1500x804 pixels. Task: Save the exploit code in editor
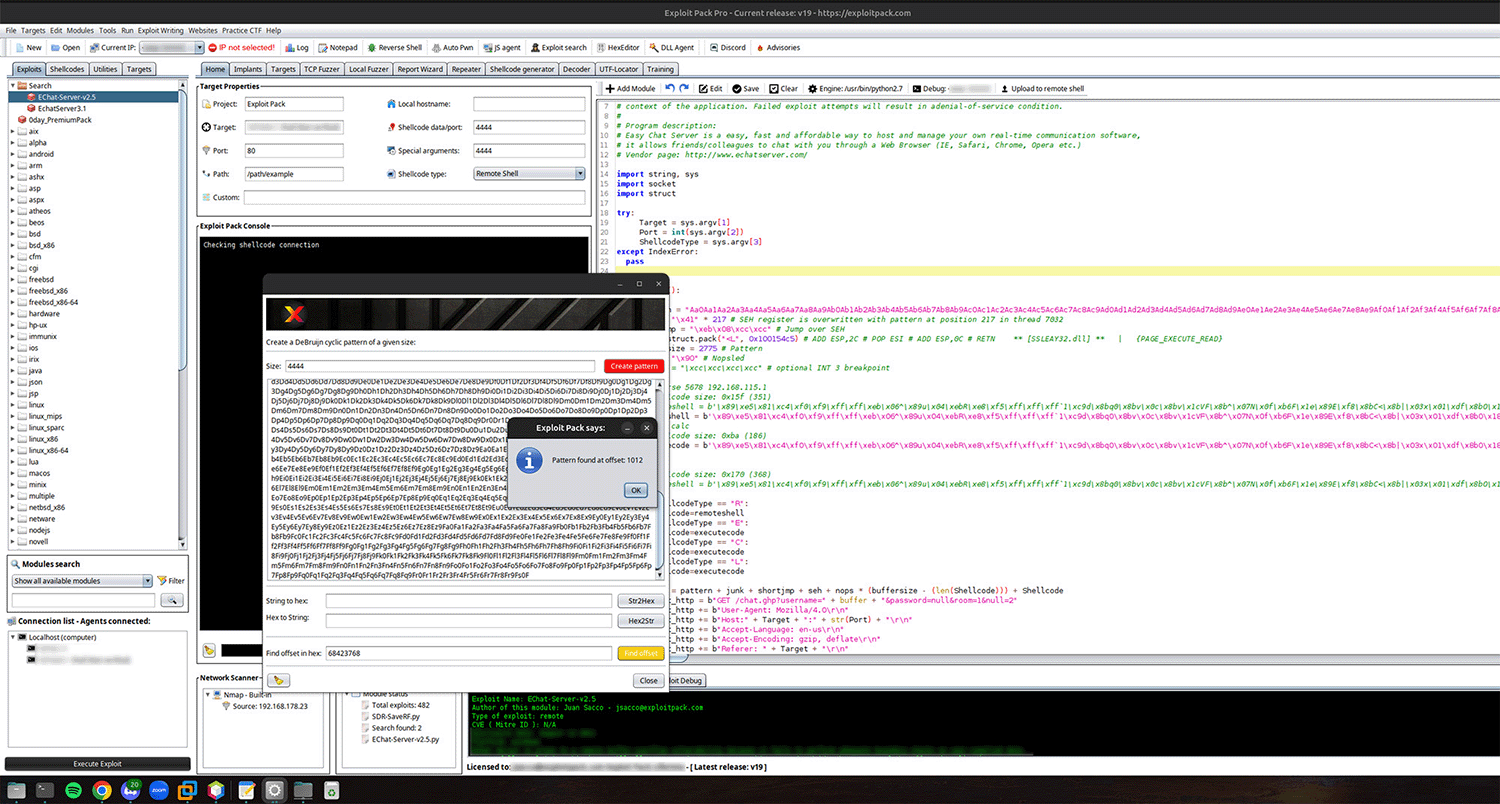[x=745, y=89]
